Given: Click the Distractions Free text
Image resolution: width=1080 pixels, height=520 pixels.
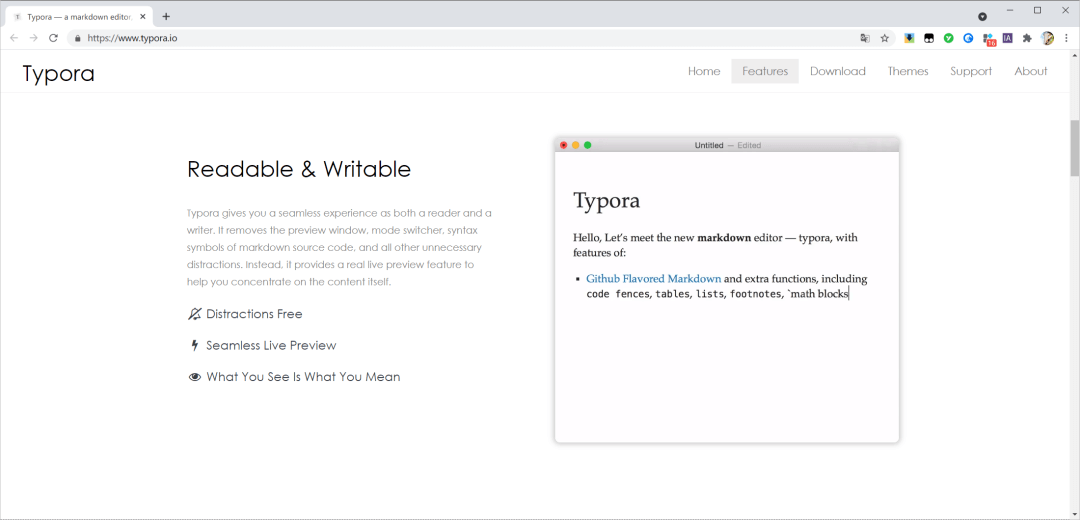Looking at the screenshot, I should 254,314.
